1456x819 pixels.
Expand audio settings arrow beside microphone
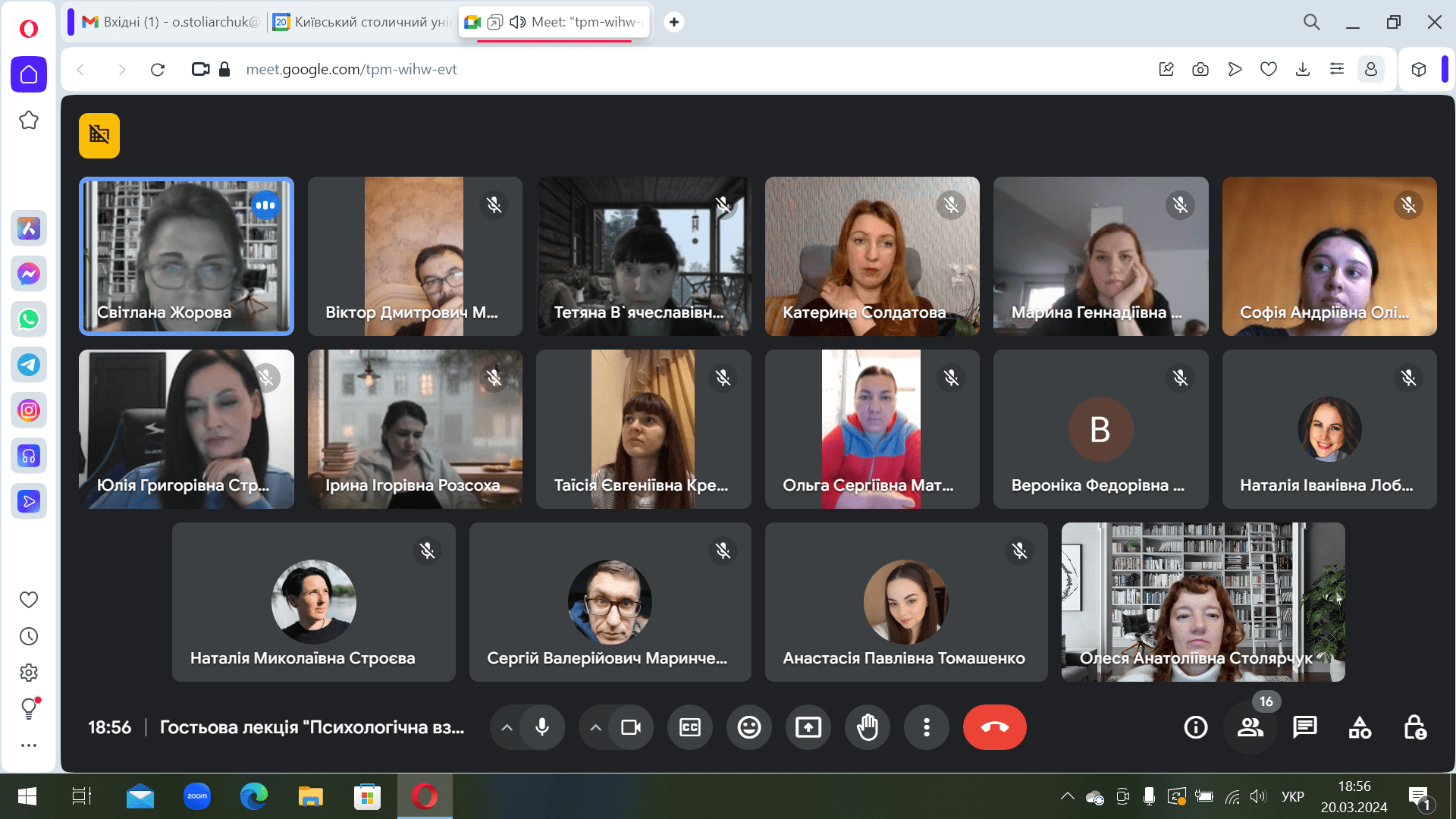507,727
